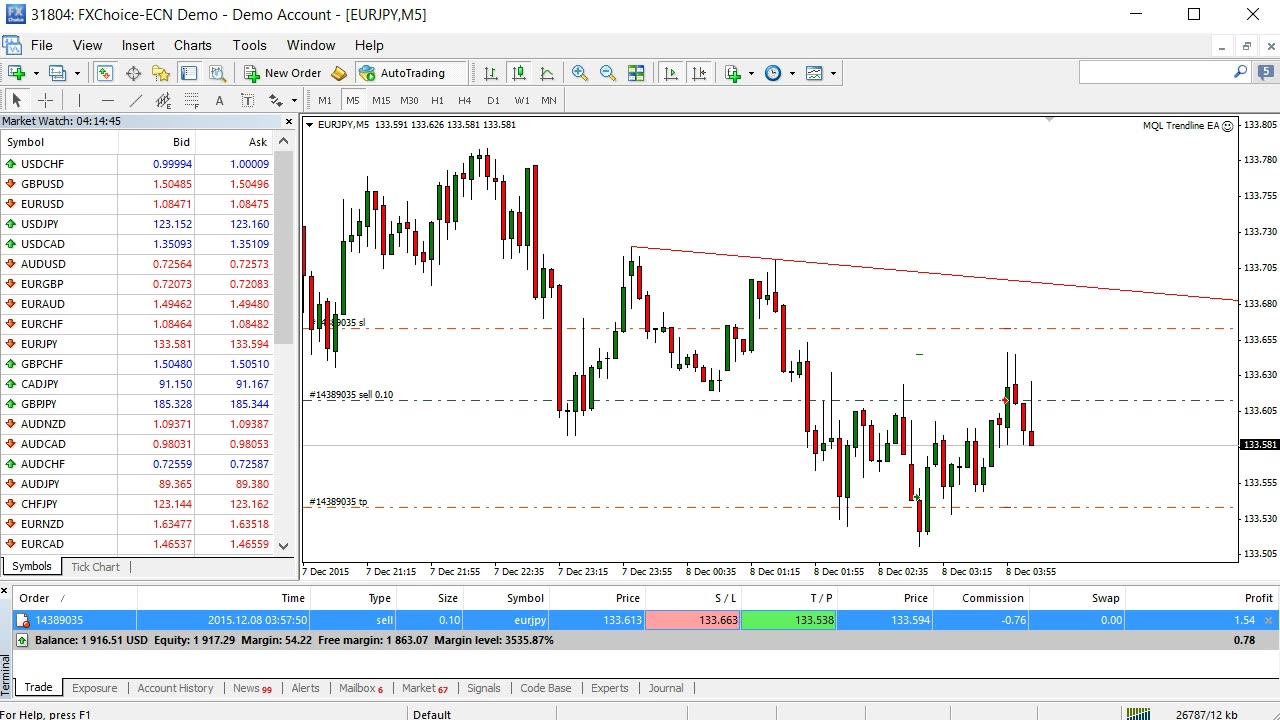Close order 14389035 with the x
This screenshot has width=1280, height=720.
tap(1269, 620)
